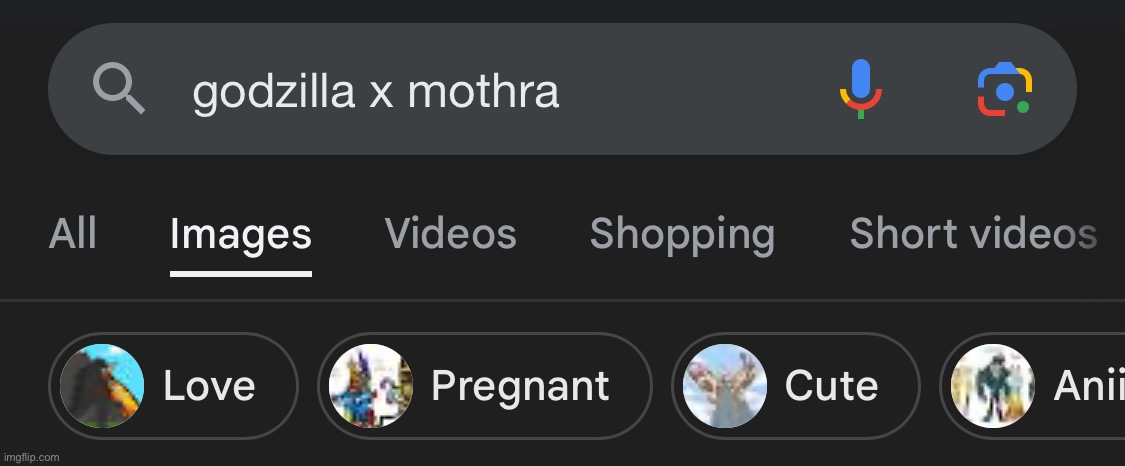
Task: Click the search box text godzilla x mothra
Action: [x=376, y=92]
